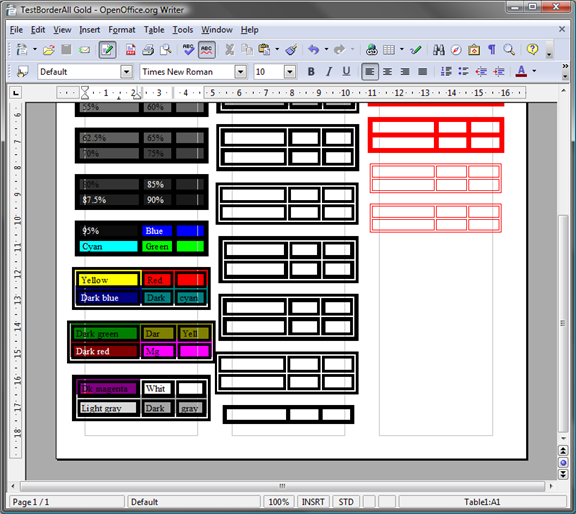Click the INSRT status bar field
576x514 pixels.
coord(313,502)
